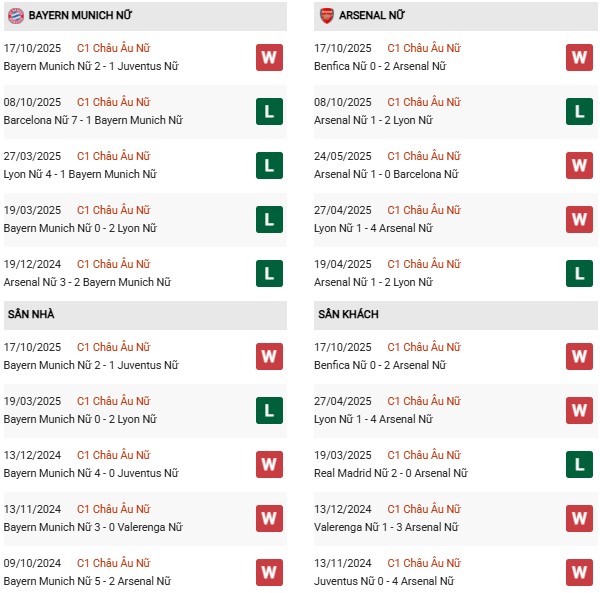Image resolution: width=600 pixels, height=593 pixels.
Task: Click the BAYERN MUNICH NỮ team heading
Action: point(82,16)
